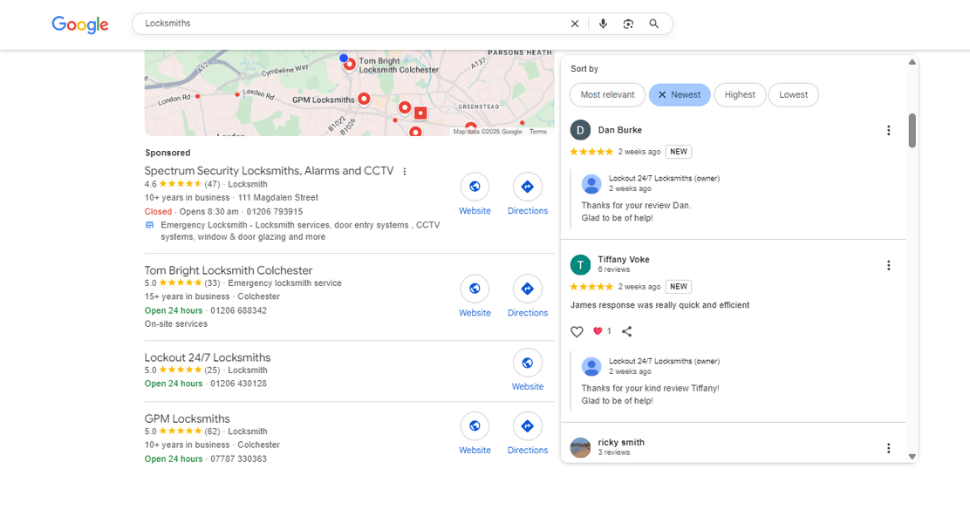Click the reviews panel scrollbar thumb
This screenshot has width=970, height=517.
pyautogui.click(x=912, y=130)
